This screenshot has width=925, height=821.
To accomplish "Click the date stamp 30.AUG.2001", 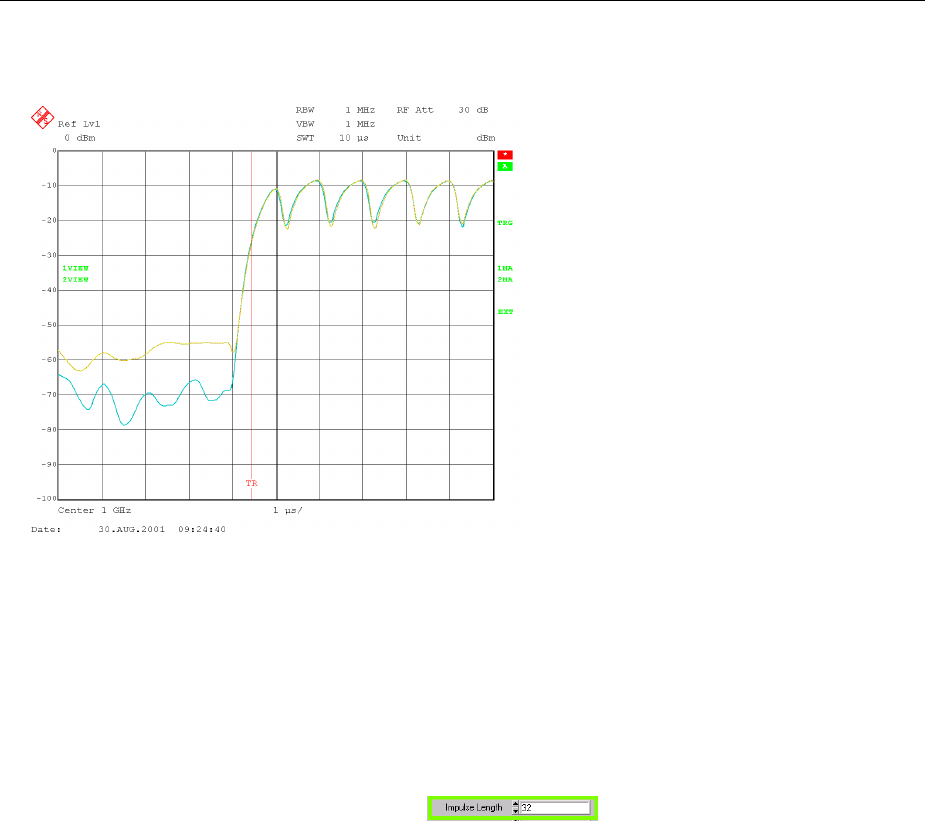I will pos(132,530).
